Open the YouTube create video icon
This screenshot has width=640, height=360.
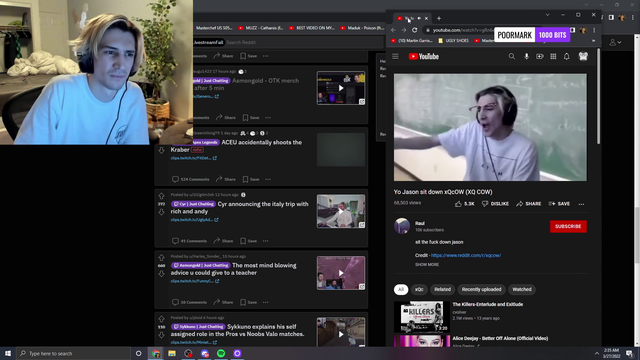click(540, 56)
